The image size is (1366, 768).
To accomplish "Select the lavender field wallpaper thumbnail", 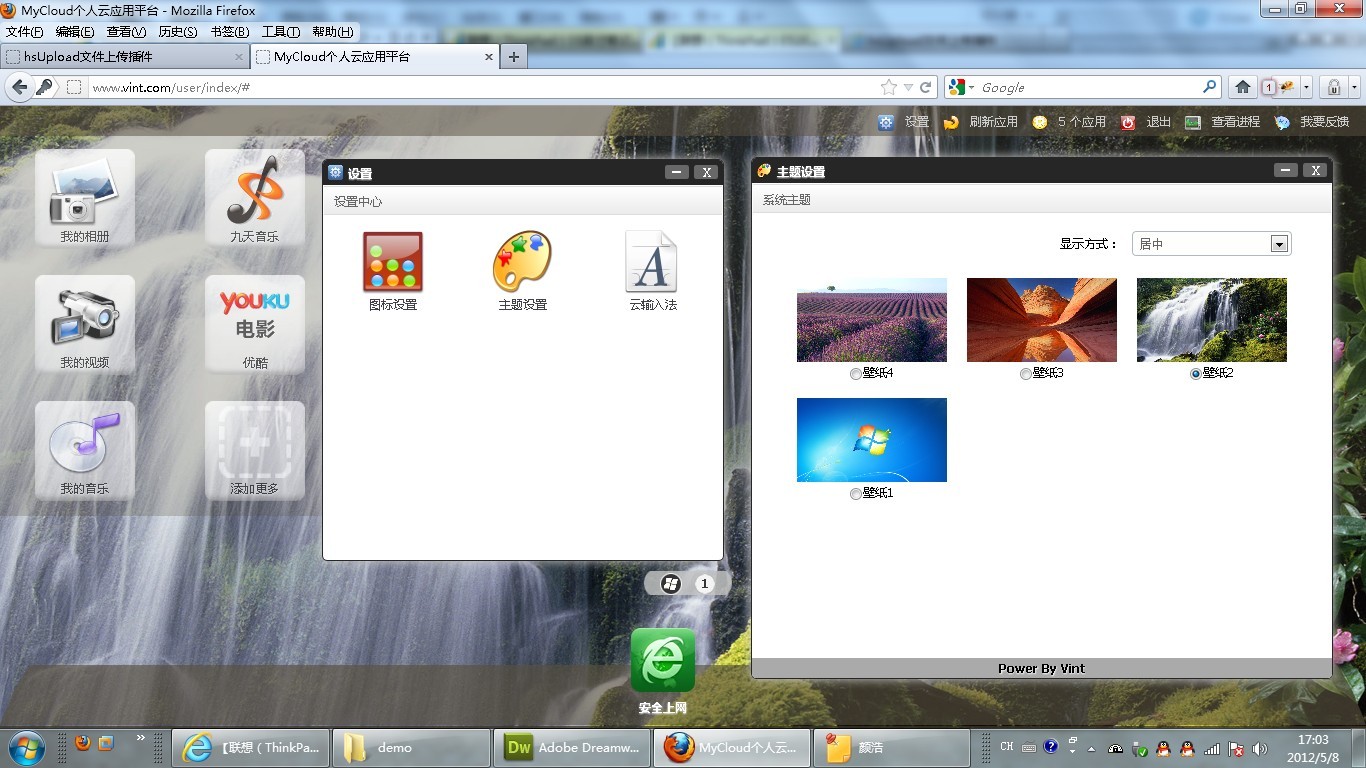I will [x=872, y=320].
